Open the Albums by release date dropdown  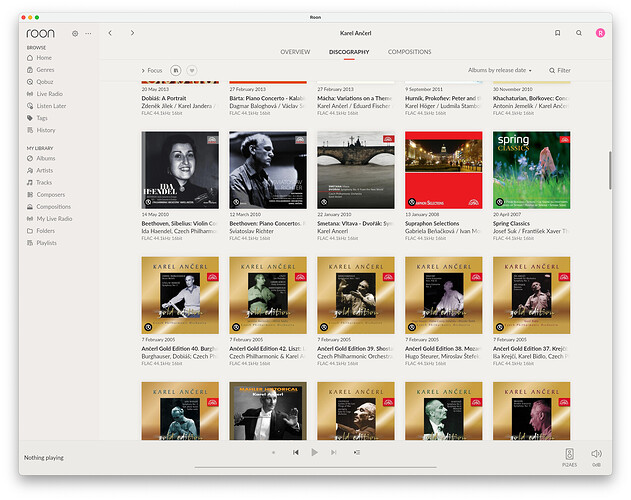pyautogui.click(x=499, y=70)
